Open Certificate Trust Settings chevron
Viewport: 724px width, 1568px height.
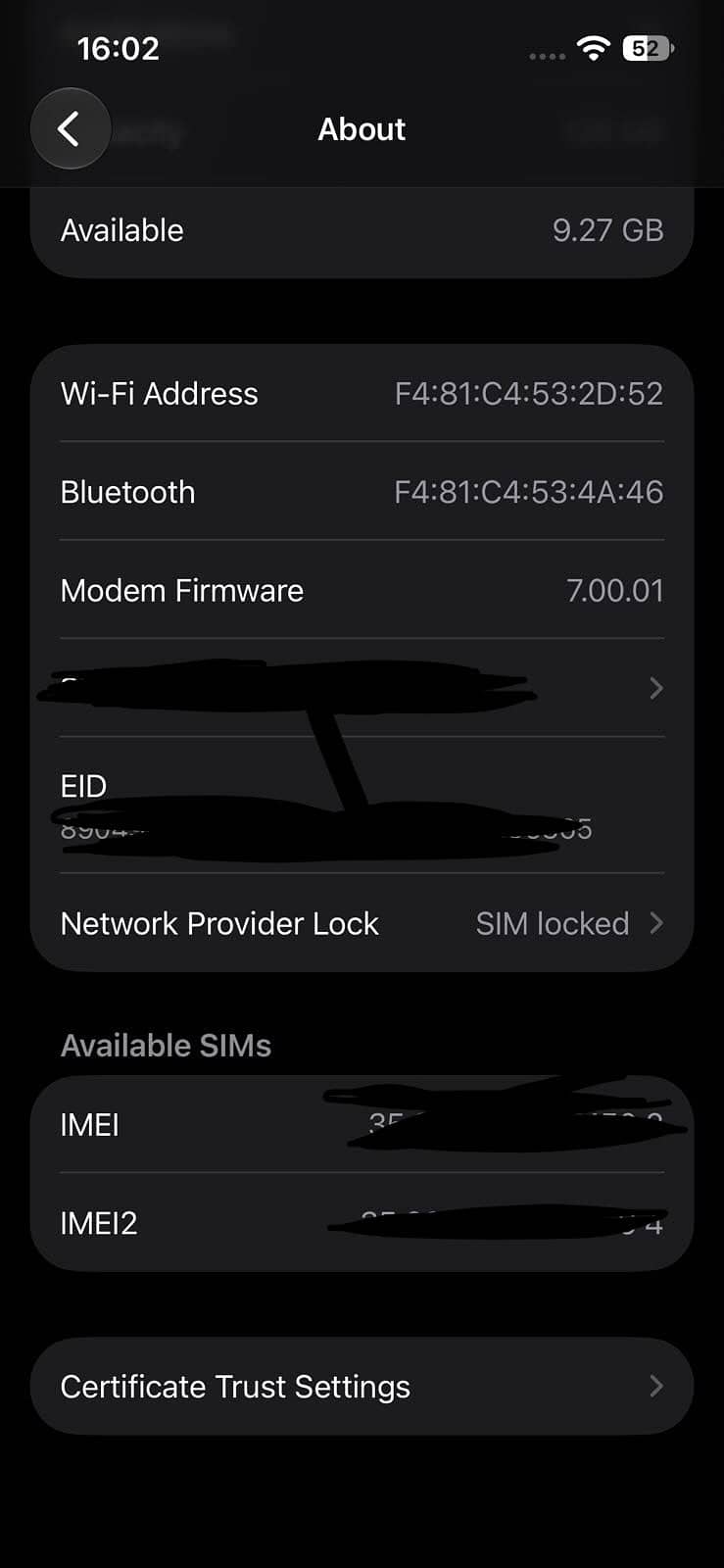pos(656,1386)
